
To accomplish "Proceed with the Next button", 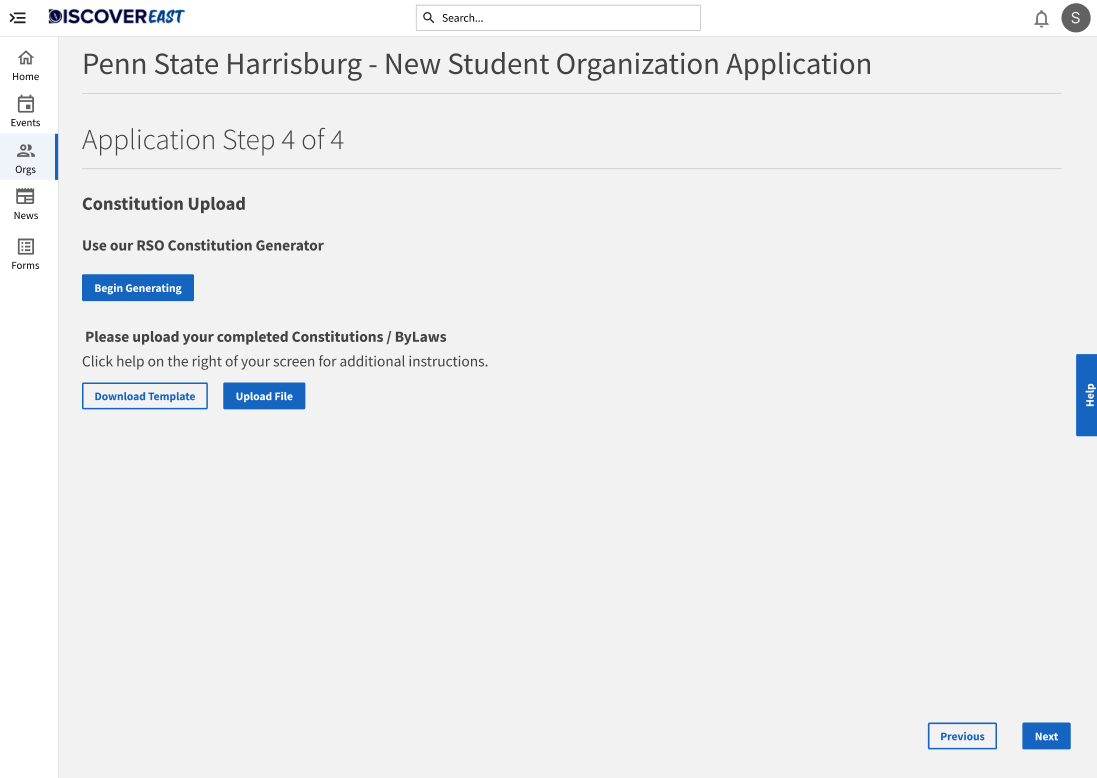I will (x=1046, y=736).
